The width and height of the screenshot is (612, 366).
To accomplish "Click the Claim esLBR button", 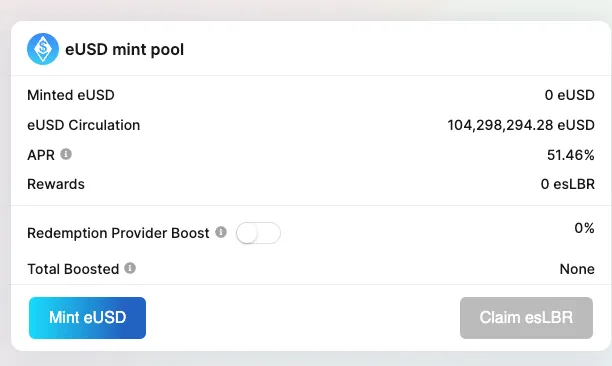I will [x=526, y=318].
